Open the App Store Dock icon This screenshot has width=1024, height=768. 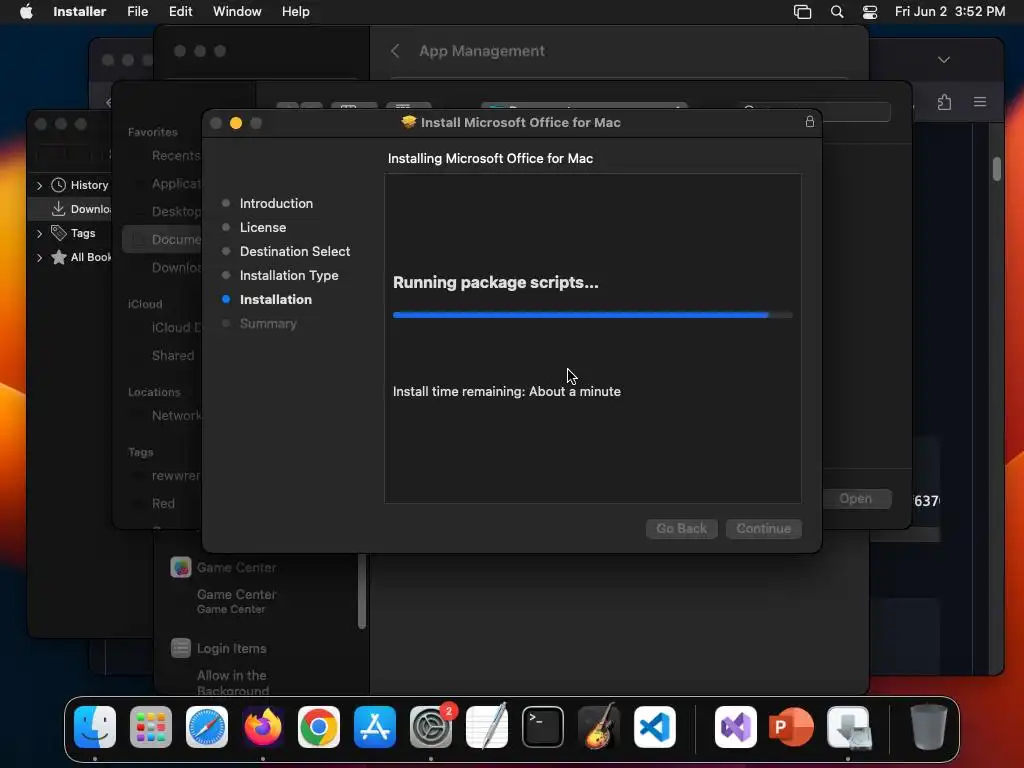click(375, 727)
